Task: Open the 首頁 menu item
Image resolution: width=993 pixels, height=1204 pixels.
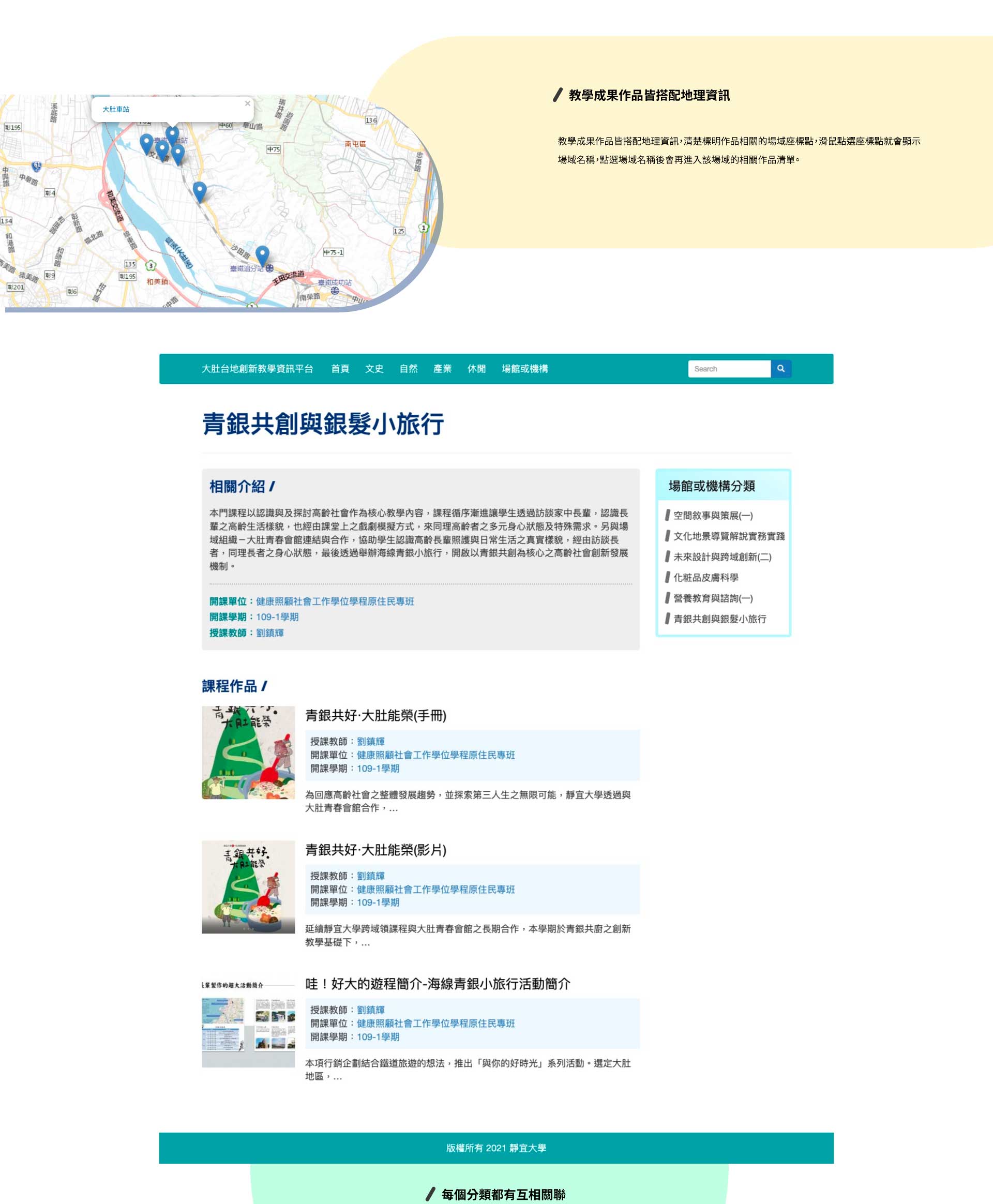Action: point(340,368)
